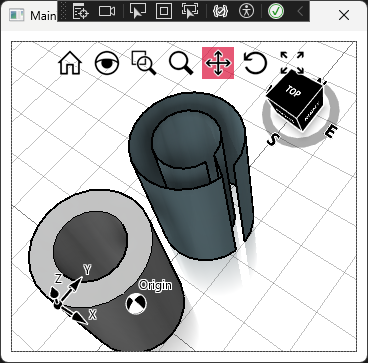Viewport: 368px width, 363px height.
Task: Click the camera recording debug icon
Action: [x=107, y=11]
